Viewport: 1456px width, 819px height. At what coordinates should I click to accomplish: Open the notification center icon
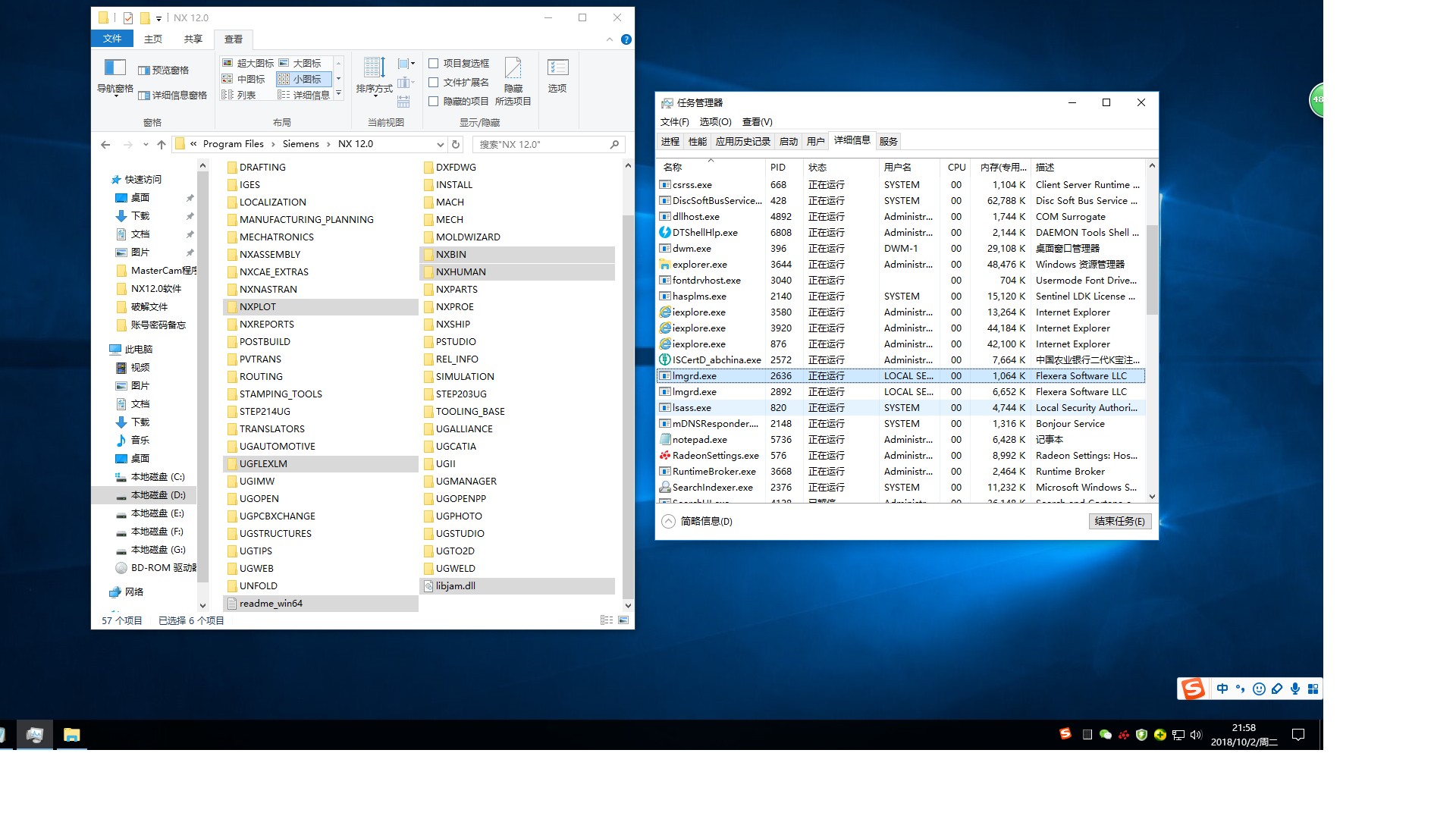click(x=1298, y=735)
